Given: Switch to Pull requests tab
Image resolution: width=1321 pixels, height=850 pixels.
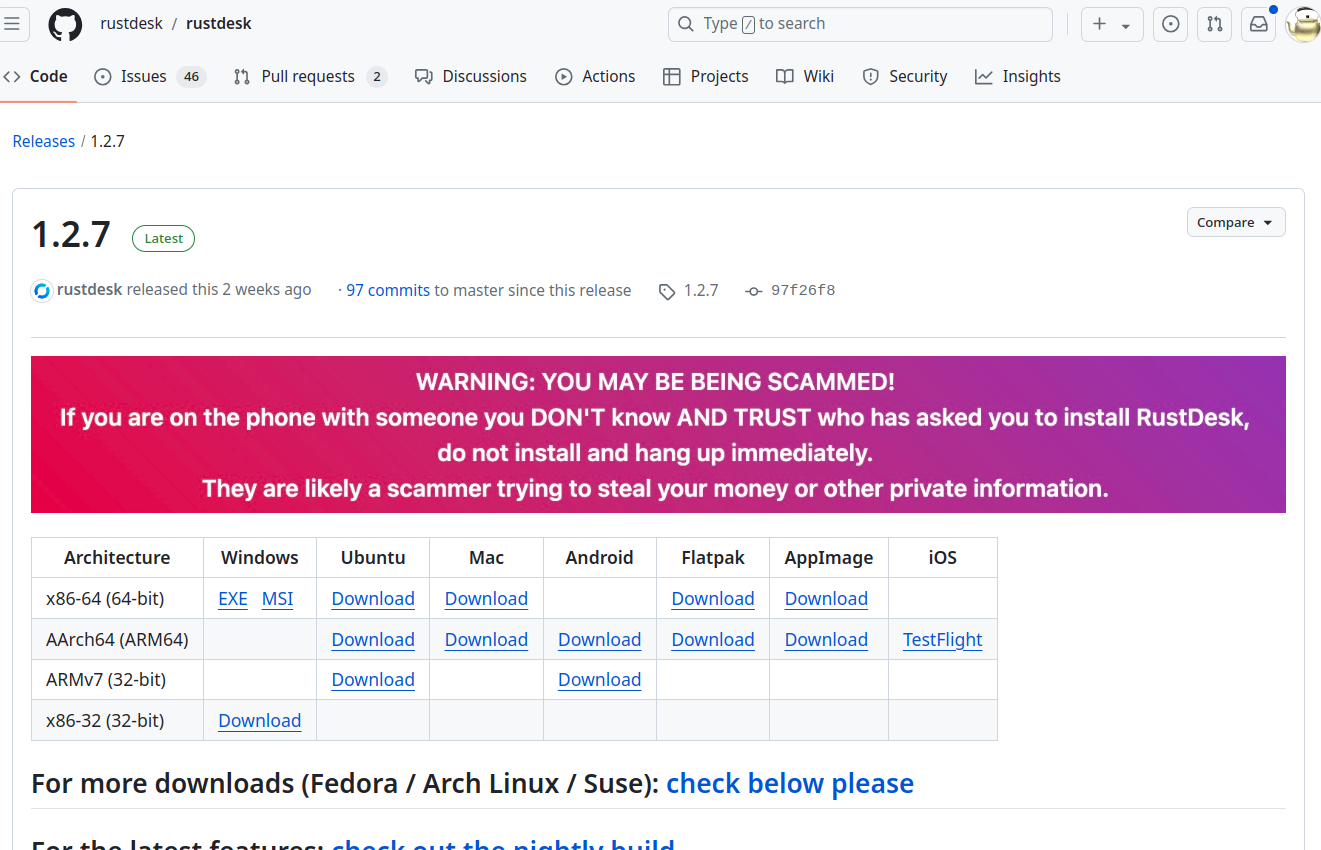Looking at the screenshot, I should (309, 77).
